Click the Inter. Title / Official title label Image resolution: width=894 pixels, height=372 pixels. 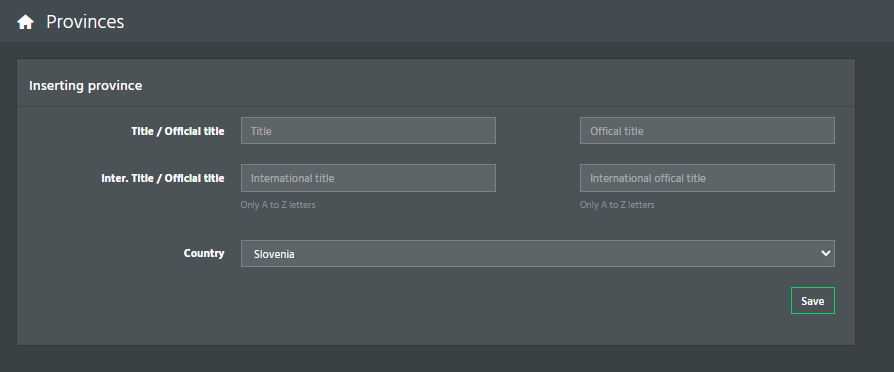162,178
